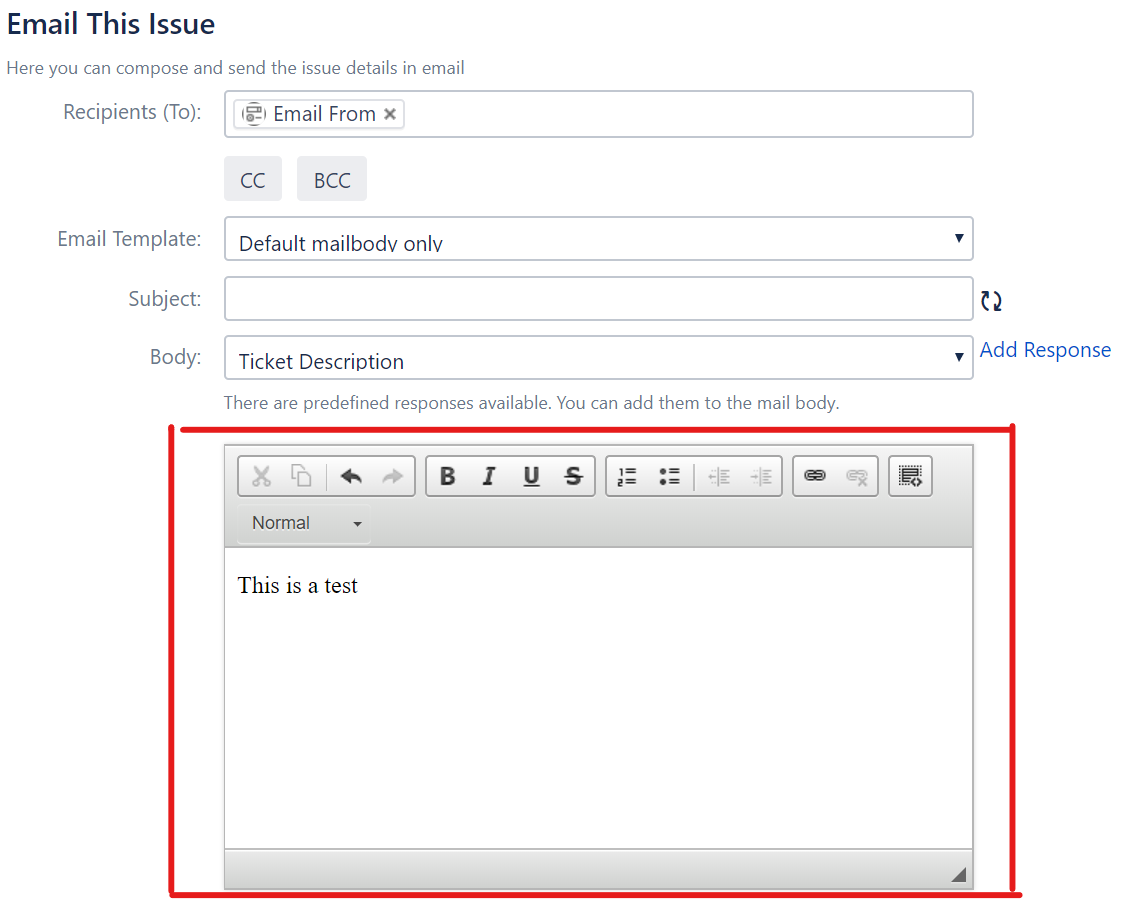This screenshot has height=900, width=1131.
Task: Click the Email From recipient chip
Action: pyautogui.click(x=318, y=114)
